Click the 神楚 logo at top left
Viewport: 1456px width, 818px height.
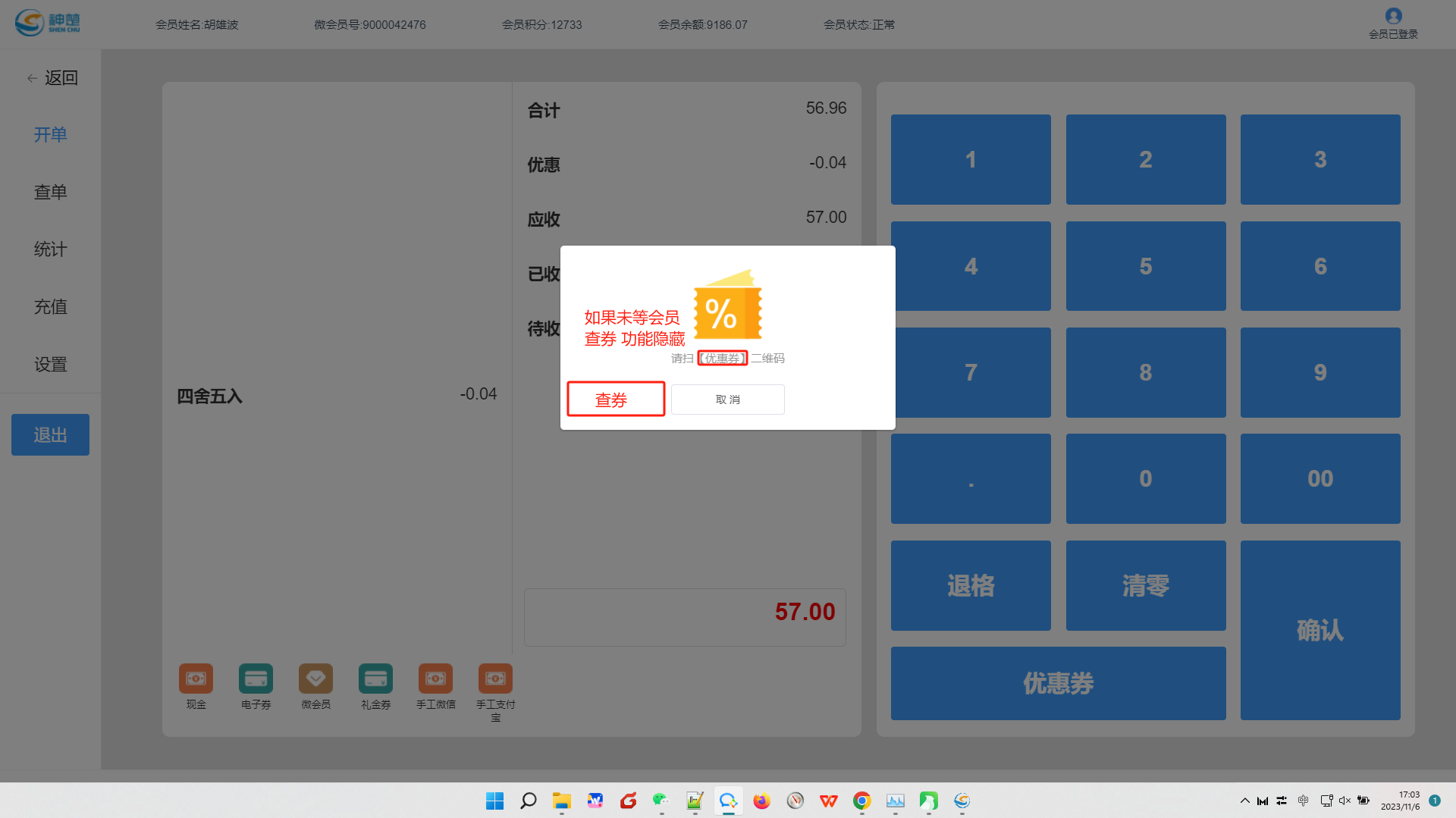(x=47, y=23)
